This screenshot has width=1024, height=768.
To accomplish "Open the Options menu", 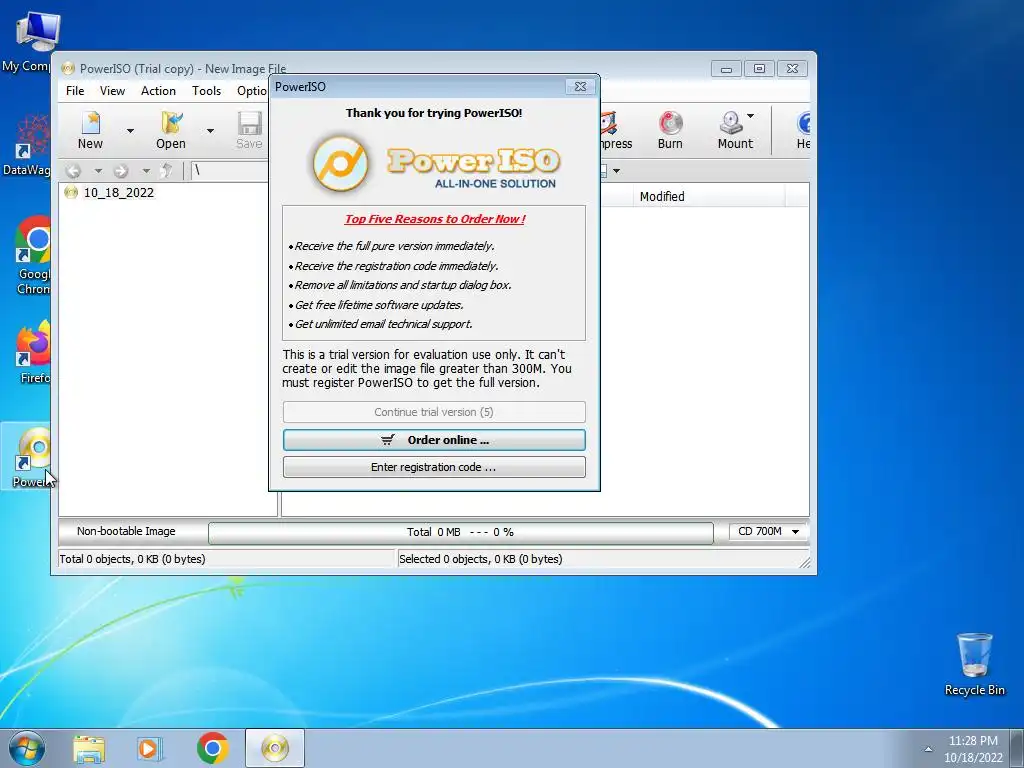I will tap(252, 91).
